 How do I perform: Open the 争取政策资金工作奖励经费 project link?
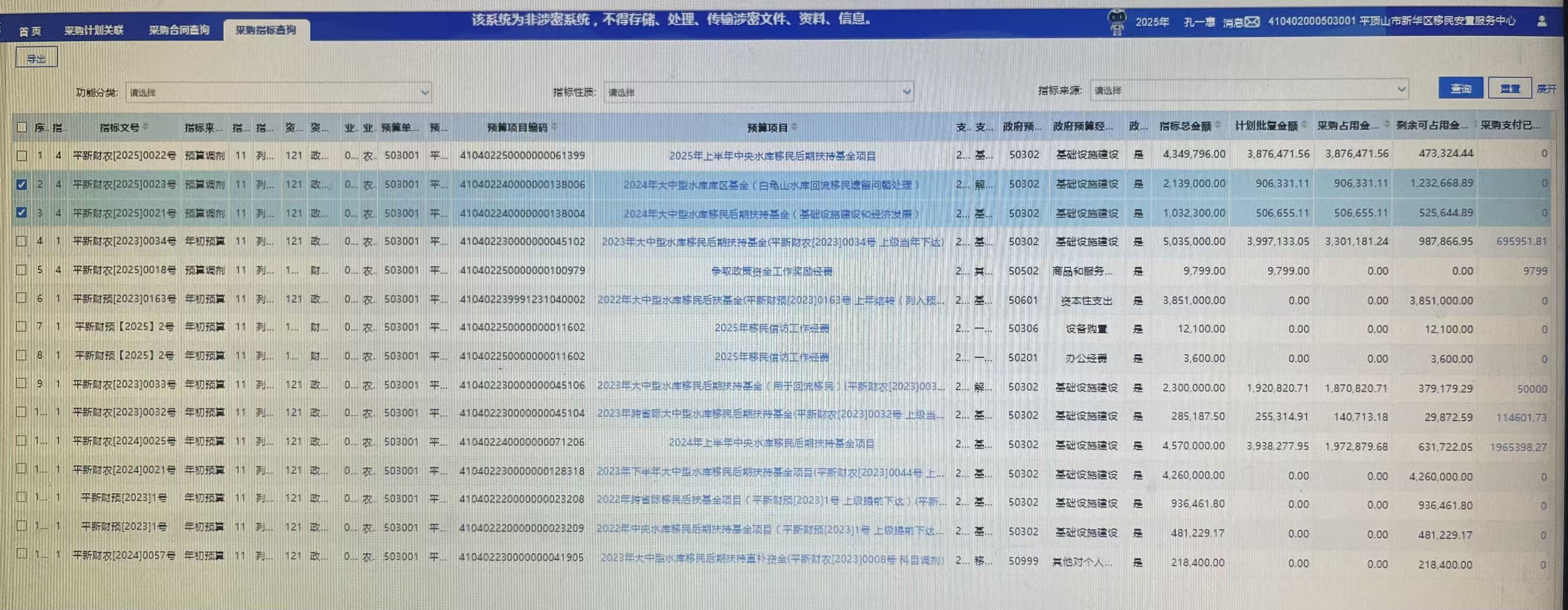point(771,271)
